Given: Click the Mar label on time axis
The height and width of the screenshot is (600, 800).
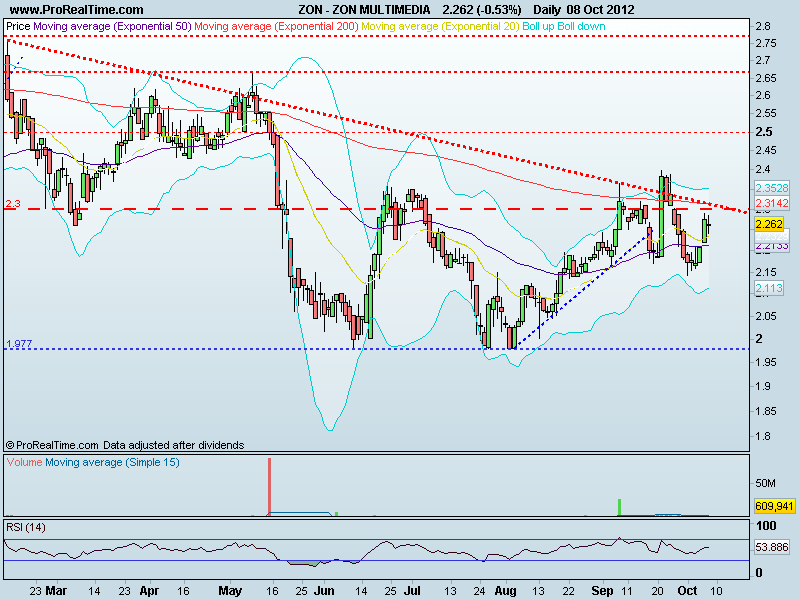Looking at the screenshot, I should (x=56, y=591).
